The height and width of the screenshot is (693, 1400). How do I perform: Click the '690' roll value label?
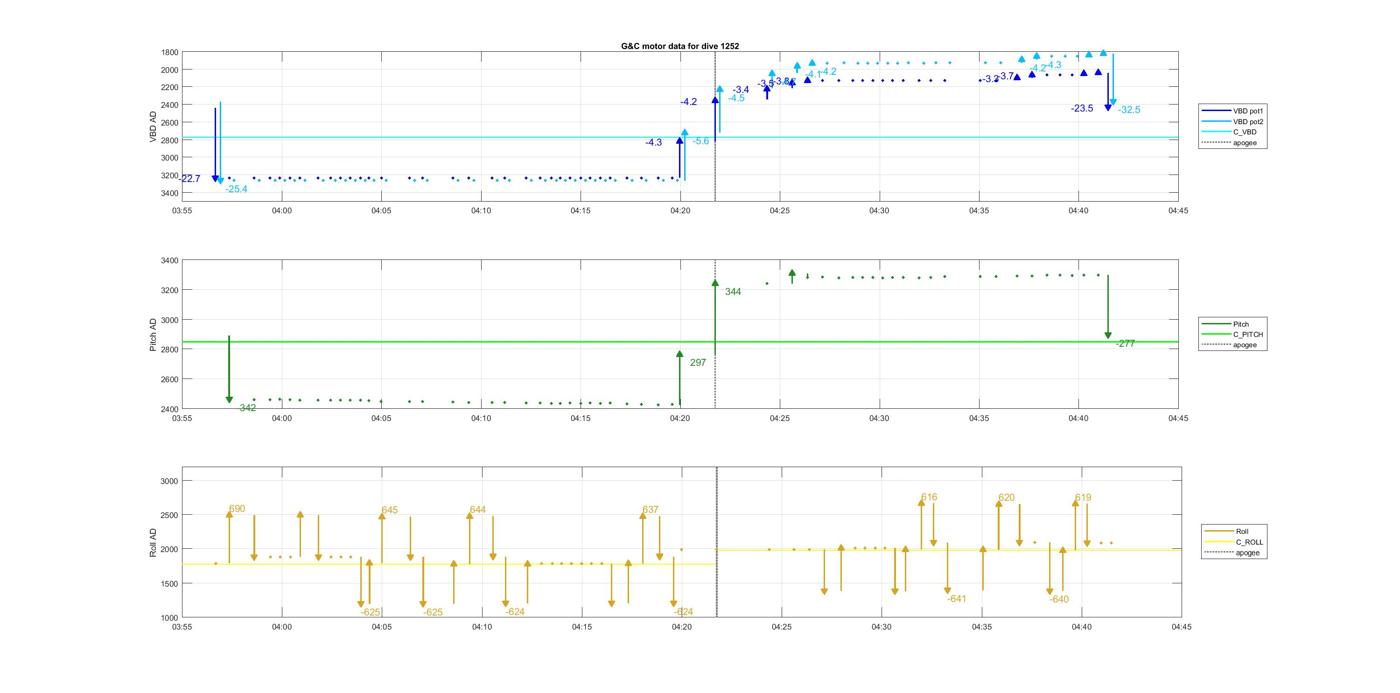tap(237, 509)
